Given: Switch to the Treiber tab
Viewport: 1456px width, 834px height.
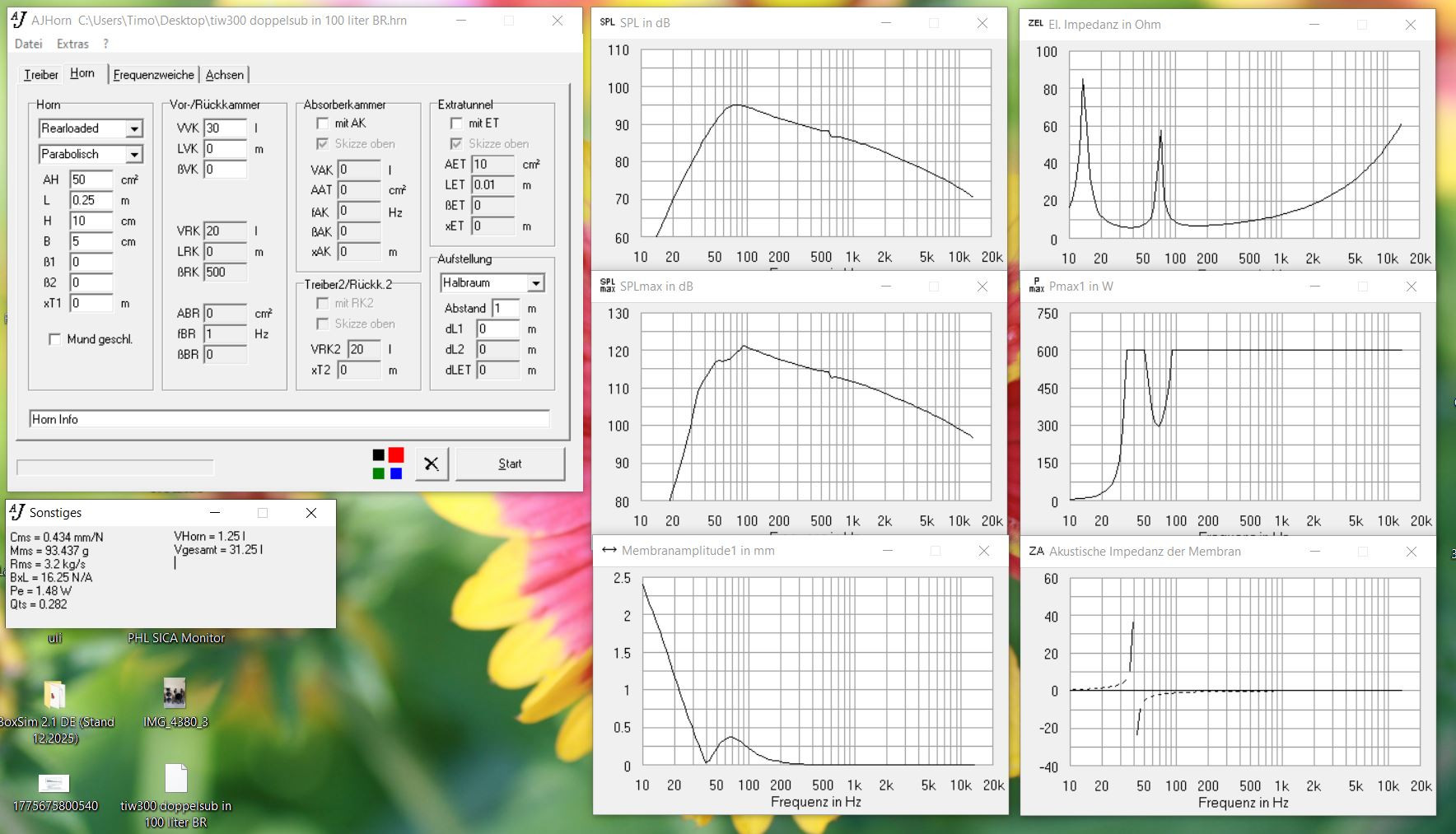Looking at the screenshot, I should pos(40,75).
